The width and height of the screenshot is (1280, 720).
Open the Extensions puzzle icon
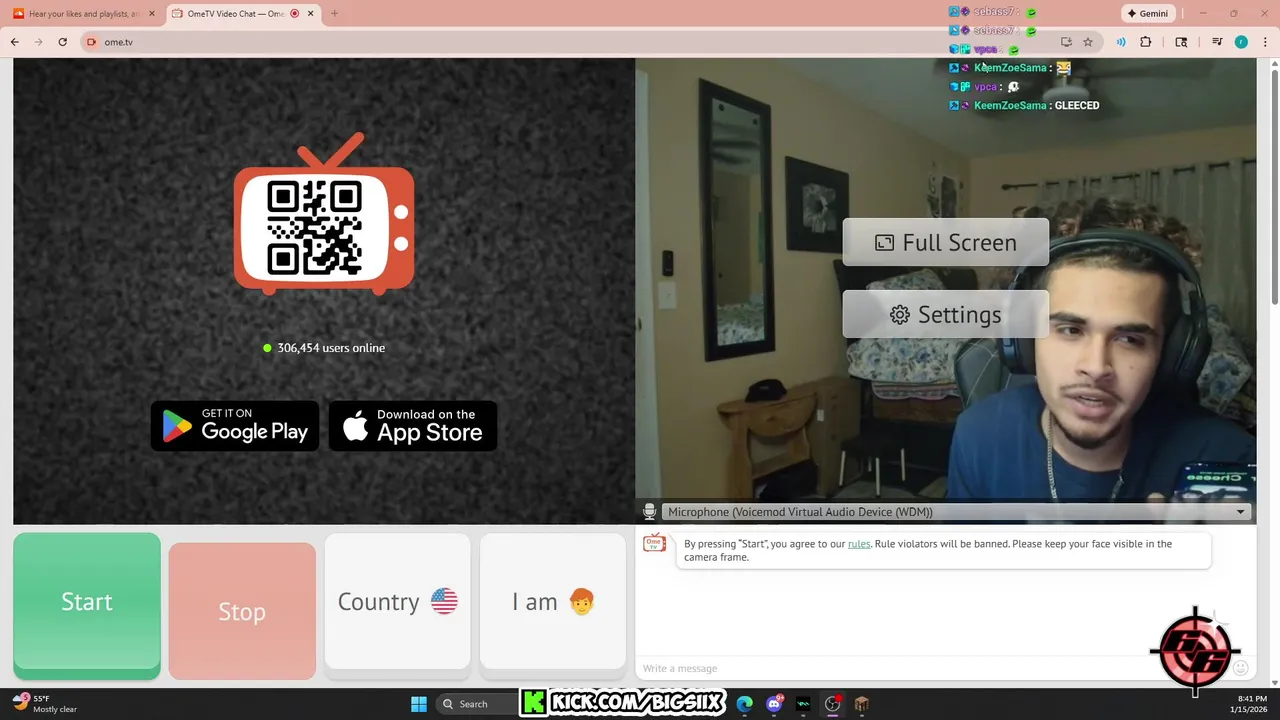[1146, 42]
